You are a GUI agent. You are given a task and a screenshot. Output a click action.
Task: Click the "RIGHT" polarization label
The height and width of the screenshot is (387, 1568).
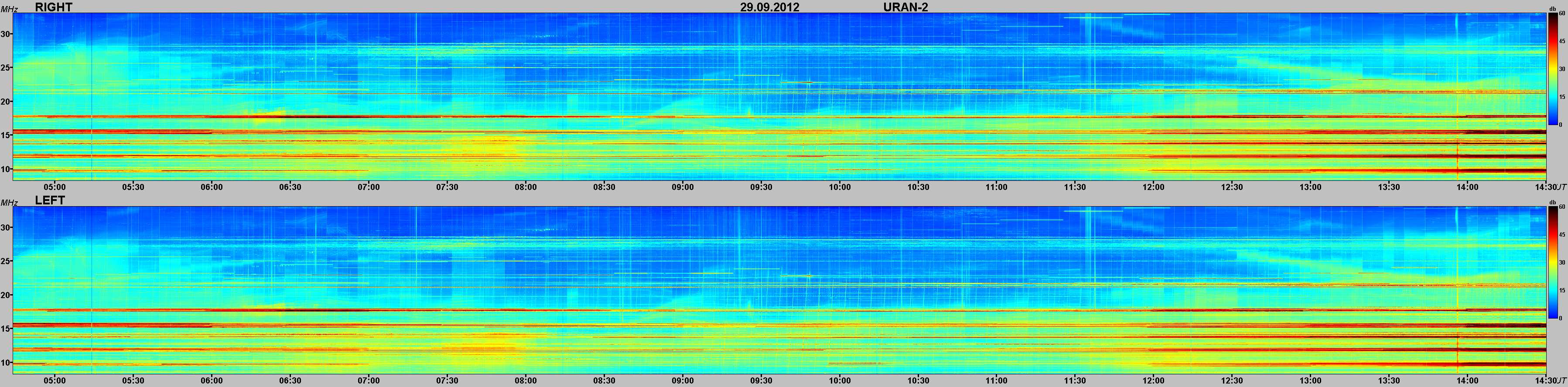point(54,7)
